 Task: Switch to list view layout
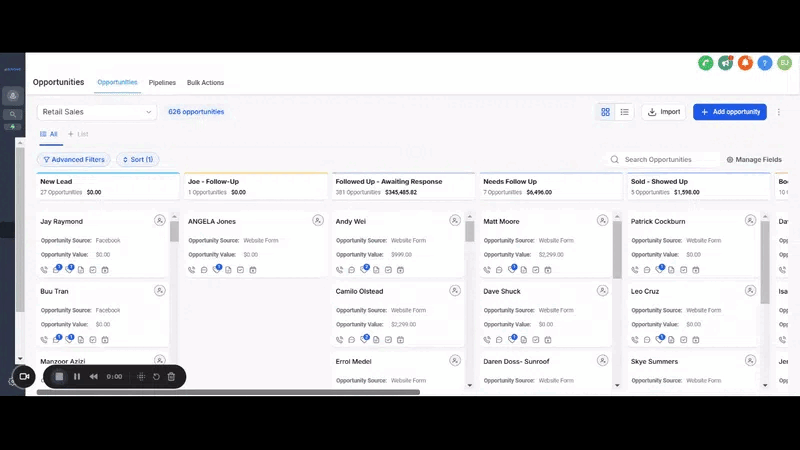(624, 112)
